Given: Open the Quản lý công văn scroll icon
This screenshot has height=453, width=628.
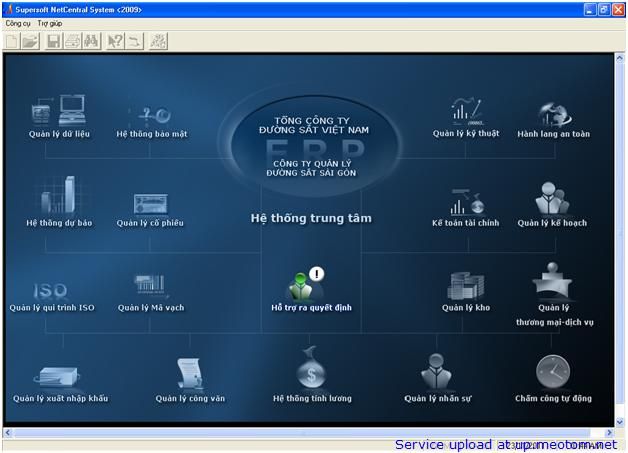Looking at the screenshot, I should coord(190,373).
